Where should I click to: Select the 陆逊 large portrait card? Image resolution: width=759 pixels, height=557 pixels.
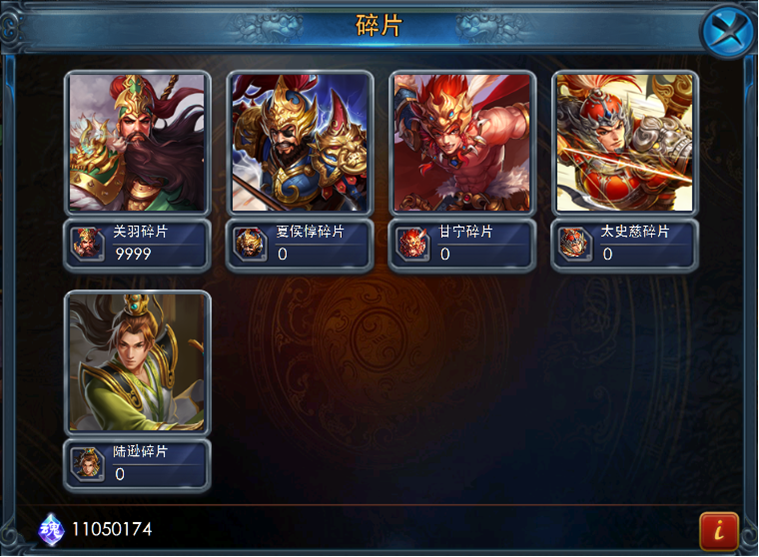click(x=137, y=362)
